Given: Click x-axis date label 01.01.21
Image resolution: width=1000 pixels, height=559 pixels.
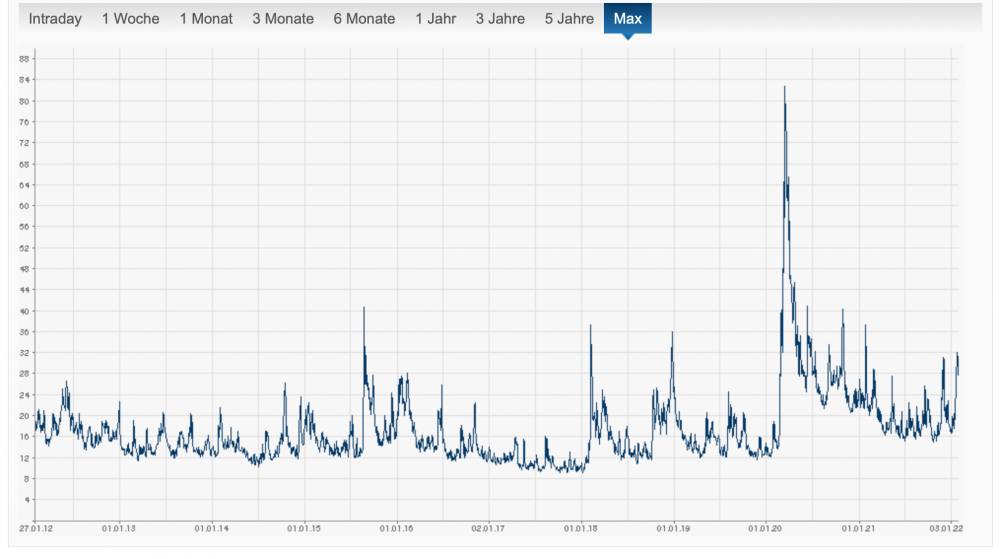Looking at the screenshot, I should coord(858,528).
